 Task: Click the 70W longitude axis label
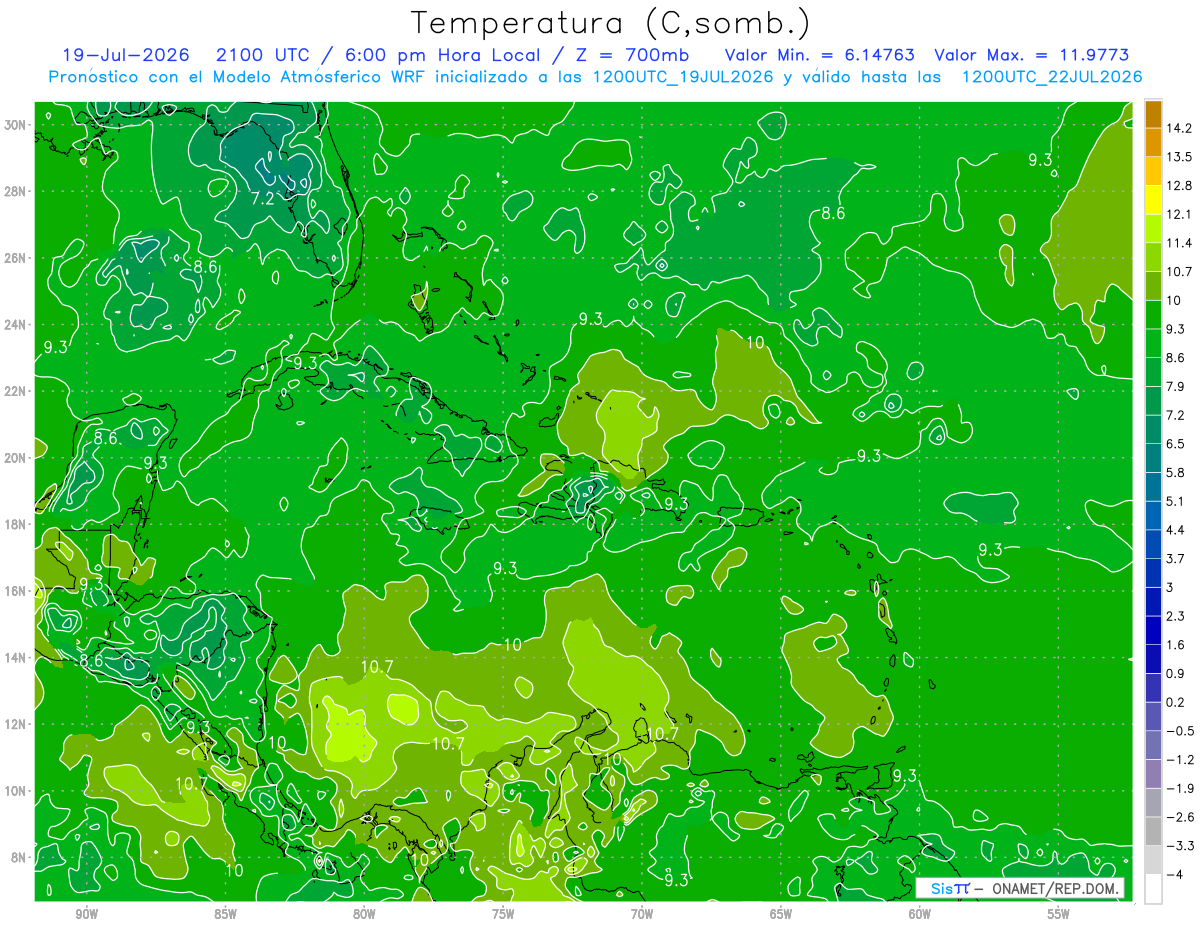(x=642, y=914)
